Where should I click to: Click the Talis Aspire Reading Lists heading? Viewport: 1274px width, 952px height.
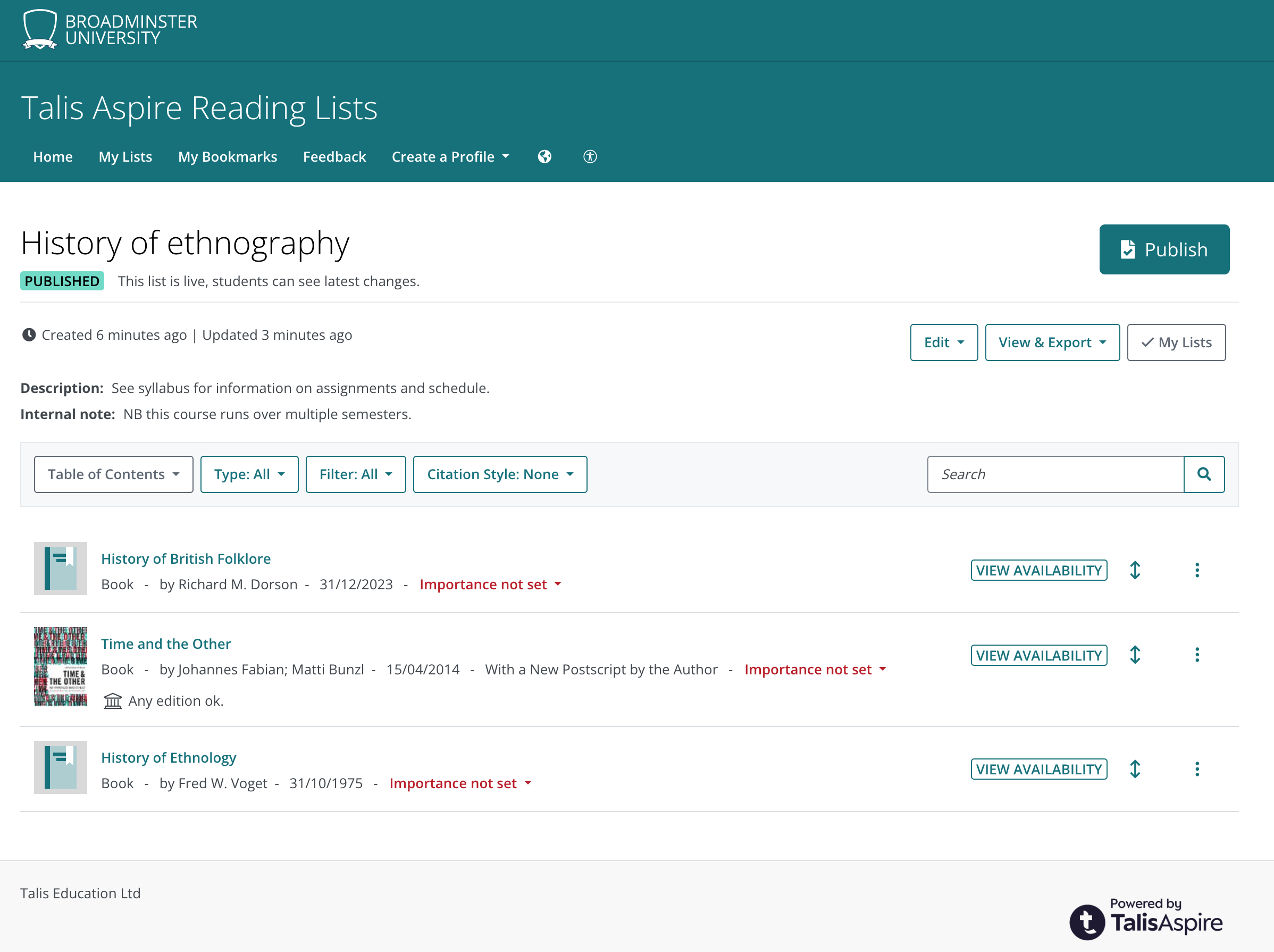point(199,107)
